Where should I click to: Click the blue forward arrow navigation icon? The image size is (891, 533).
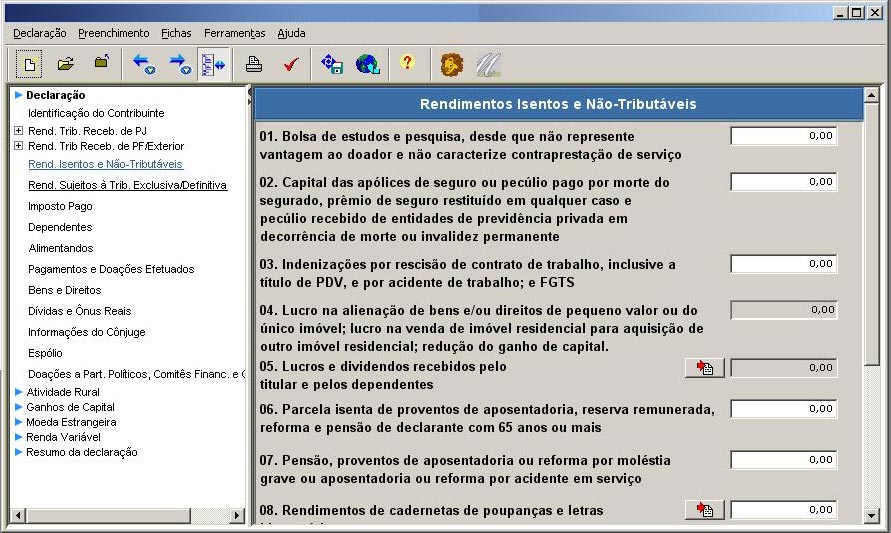(179, 64)
